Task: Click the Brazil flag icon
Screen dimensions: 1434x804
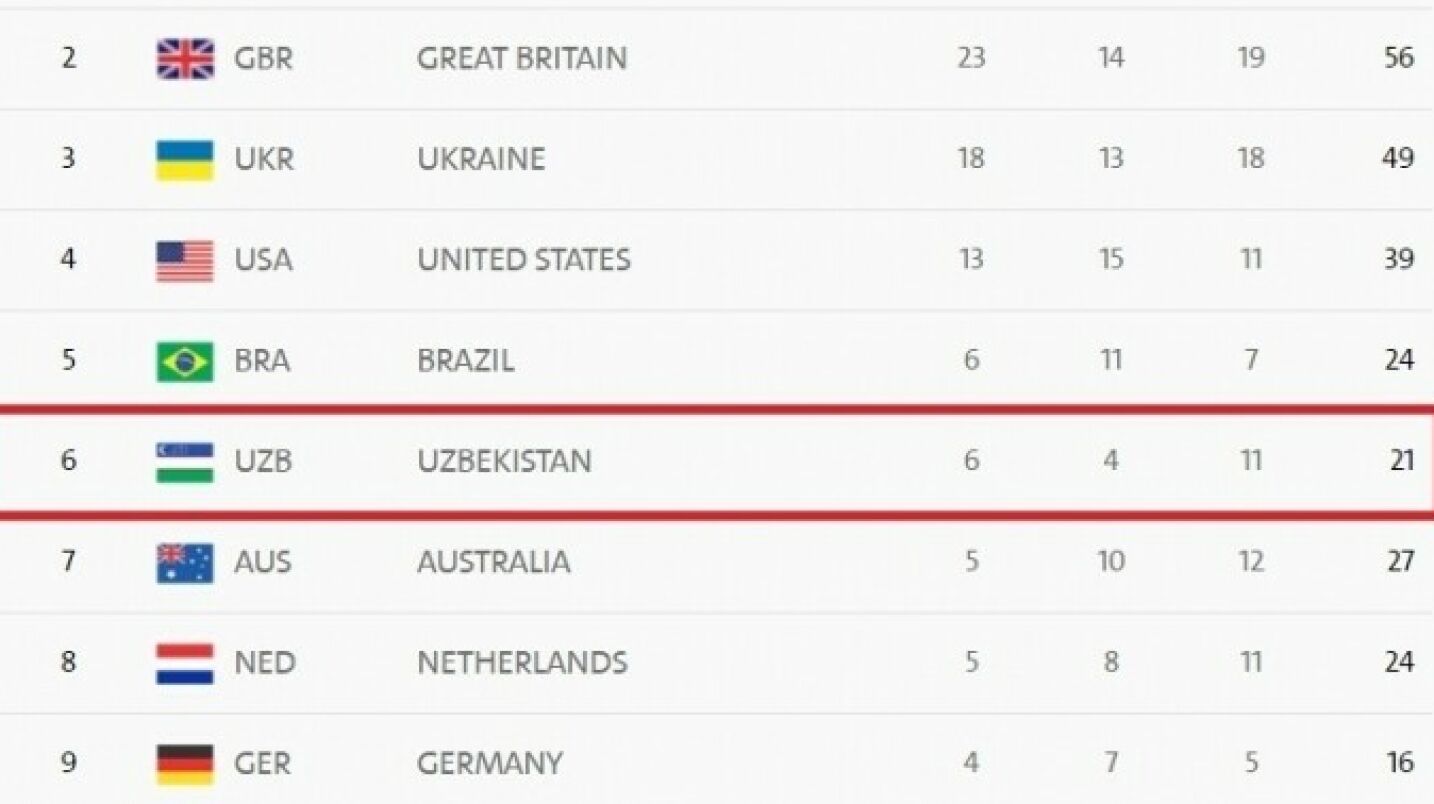Action: [x=185, y=361]
